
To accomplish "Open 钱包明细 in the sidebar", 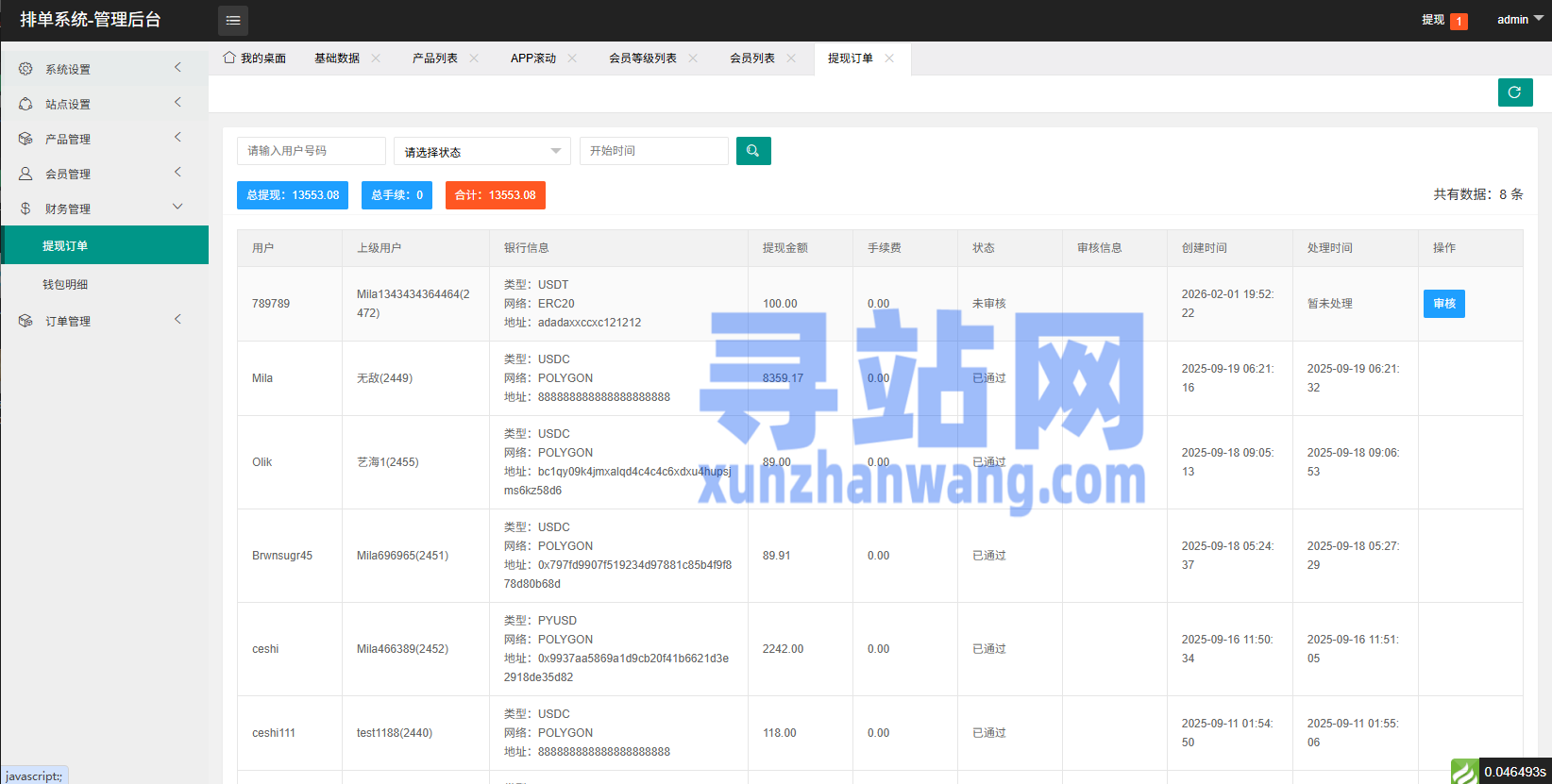I will 65,284.
